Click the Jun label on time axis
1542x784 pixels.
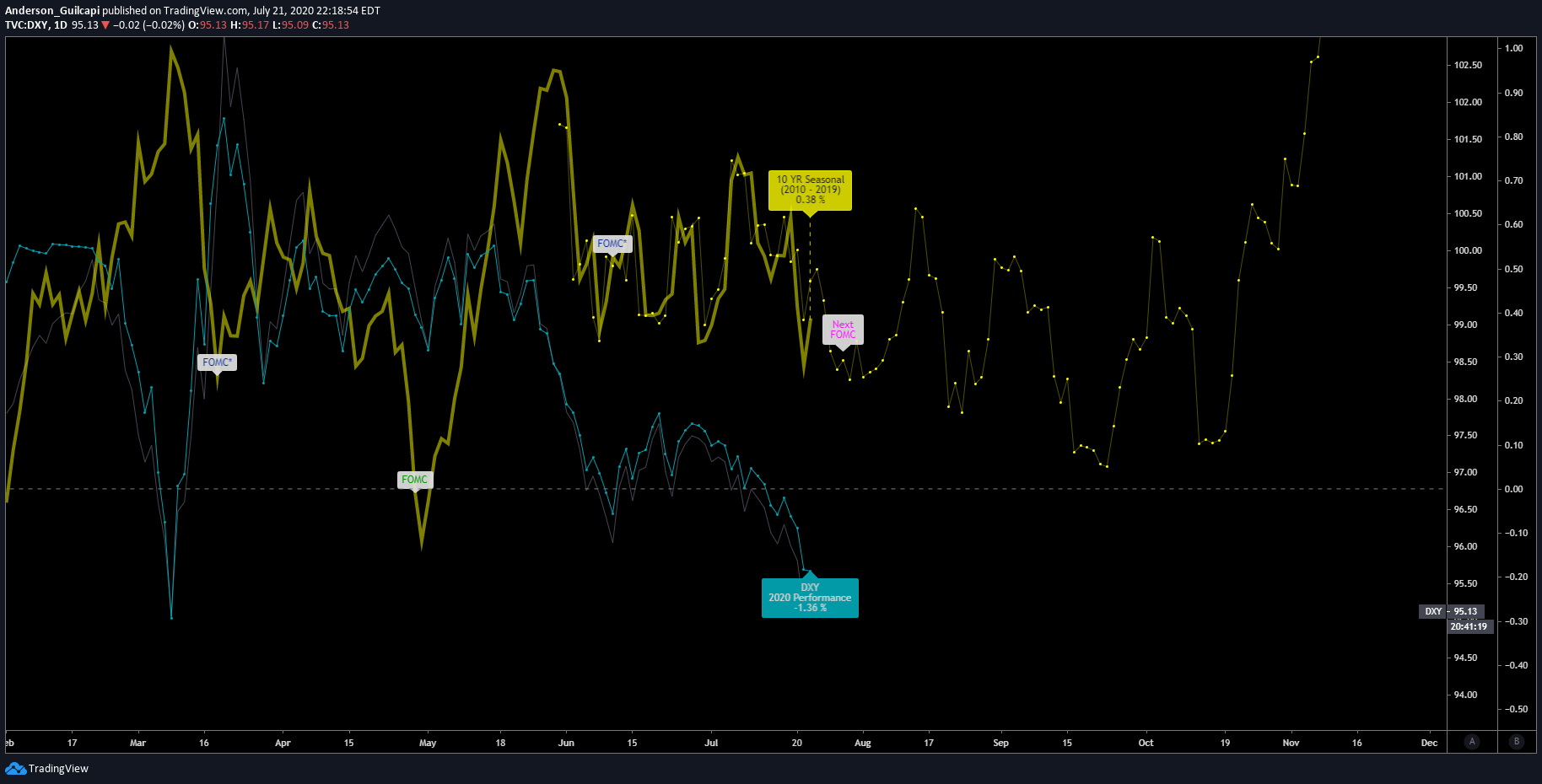(x=566, y=743)
